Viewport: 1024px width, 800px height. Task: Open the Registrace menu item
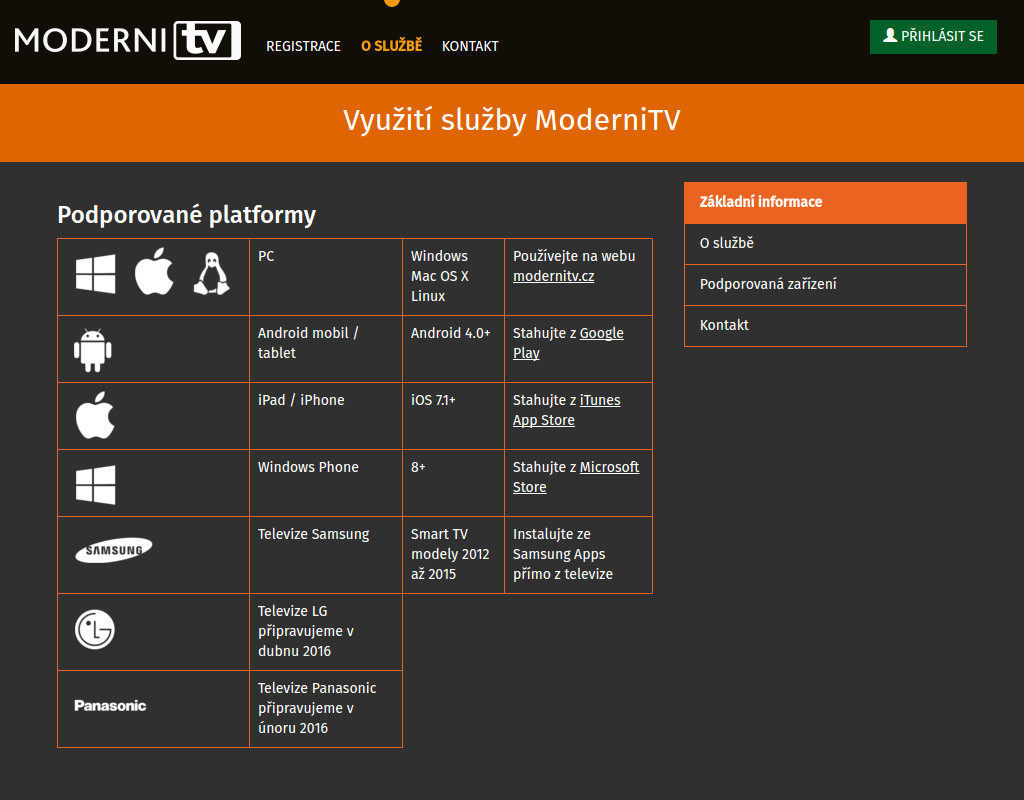coord(303,46)
